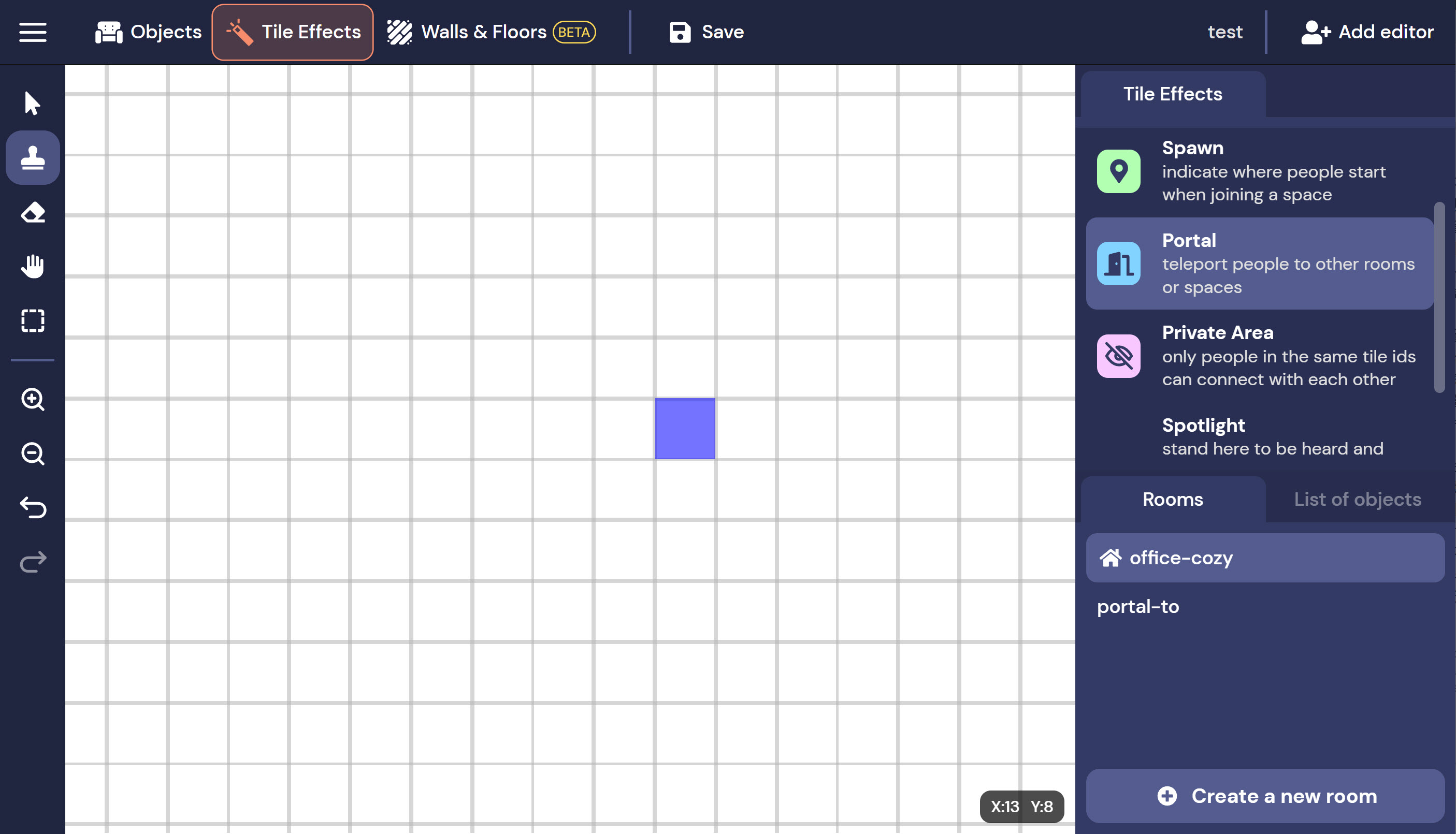Image resolution: width=1456 pixels, height=834 pixels.
Task: Switch to Objects mode
Action: coord(149,32)
